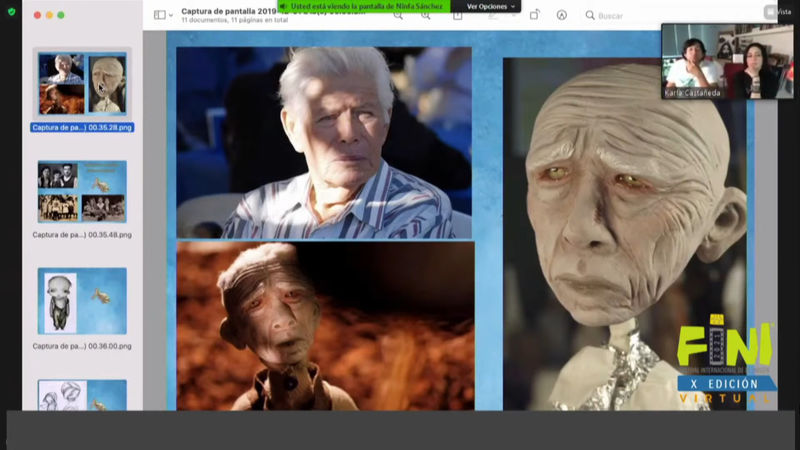Click the green fullscreen window button
This screenshot has height=450, width=800.
click(x=61, y=15)
